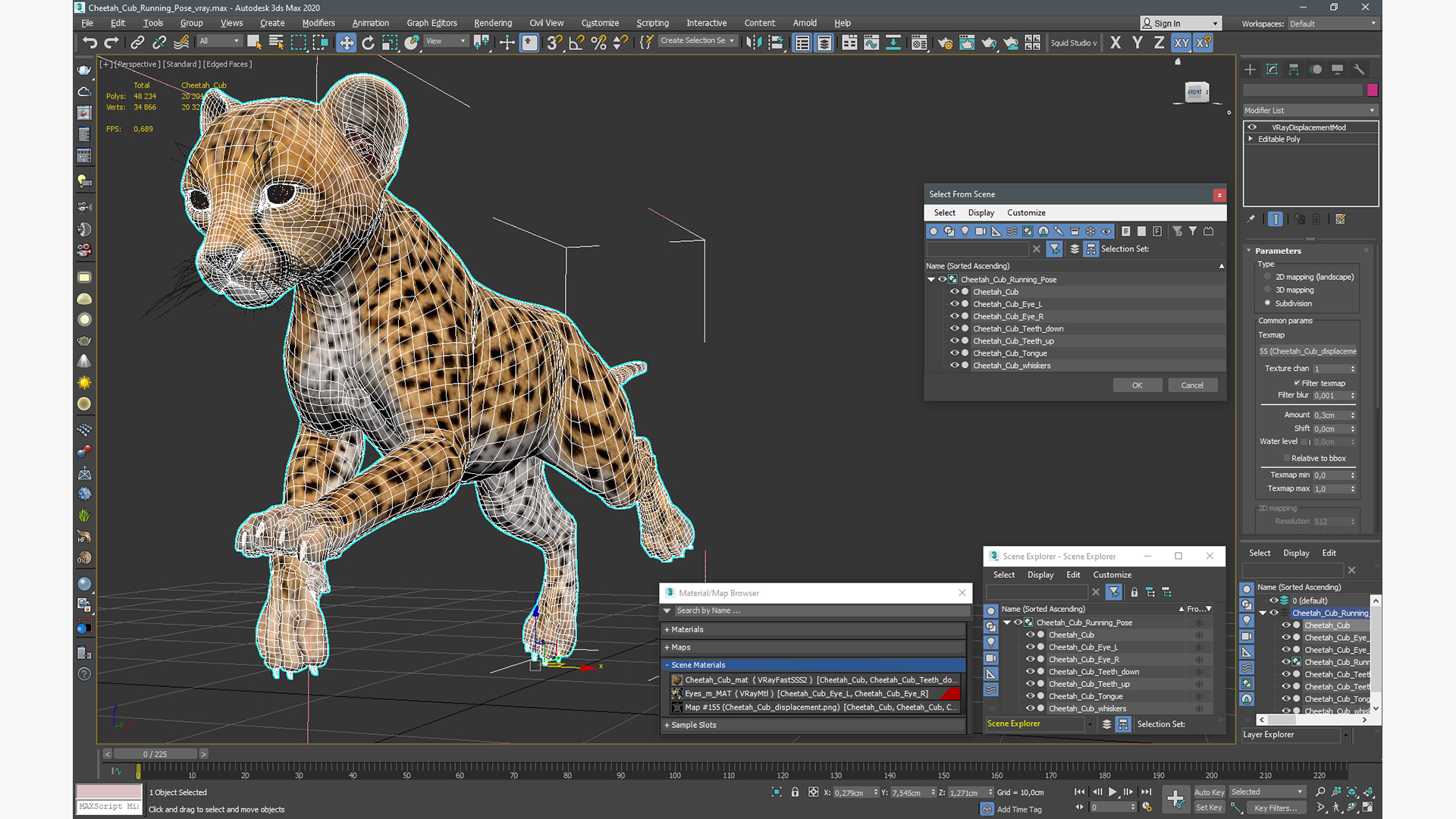Open the Display command panel tab

point(1338,69)
